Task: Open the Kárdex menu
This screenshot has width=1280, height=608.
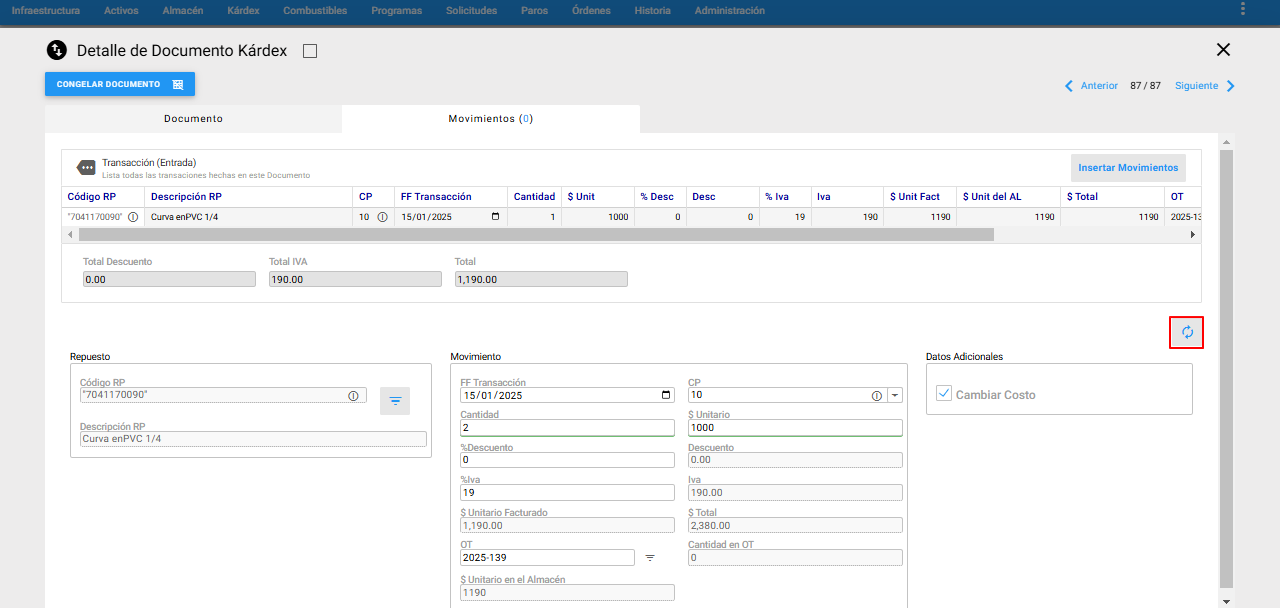Action: point(244,11)
